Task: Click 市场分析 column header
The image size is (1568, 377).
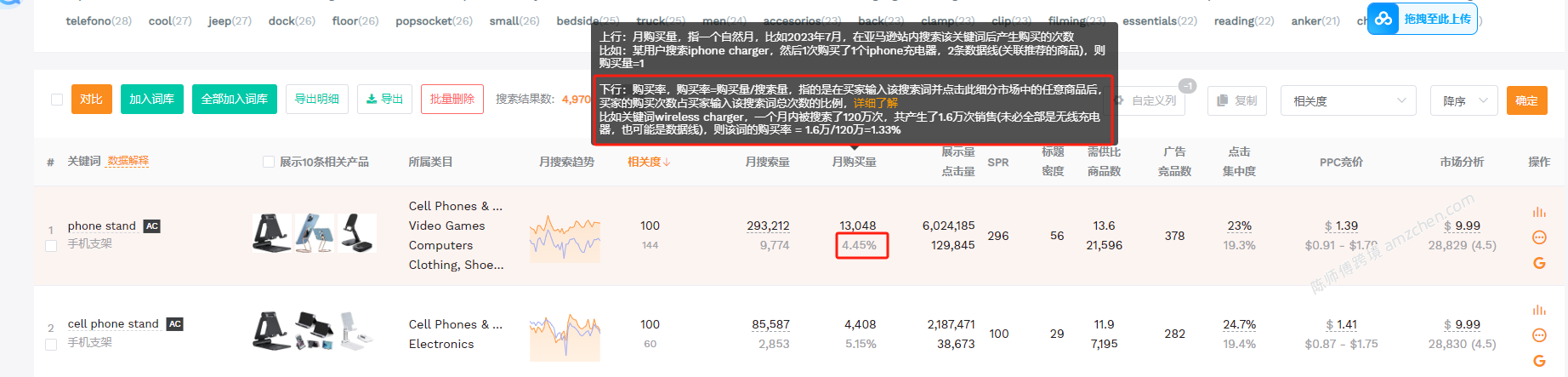Action: (x=1462, y=162)
